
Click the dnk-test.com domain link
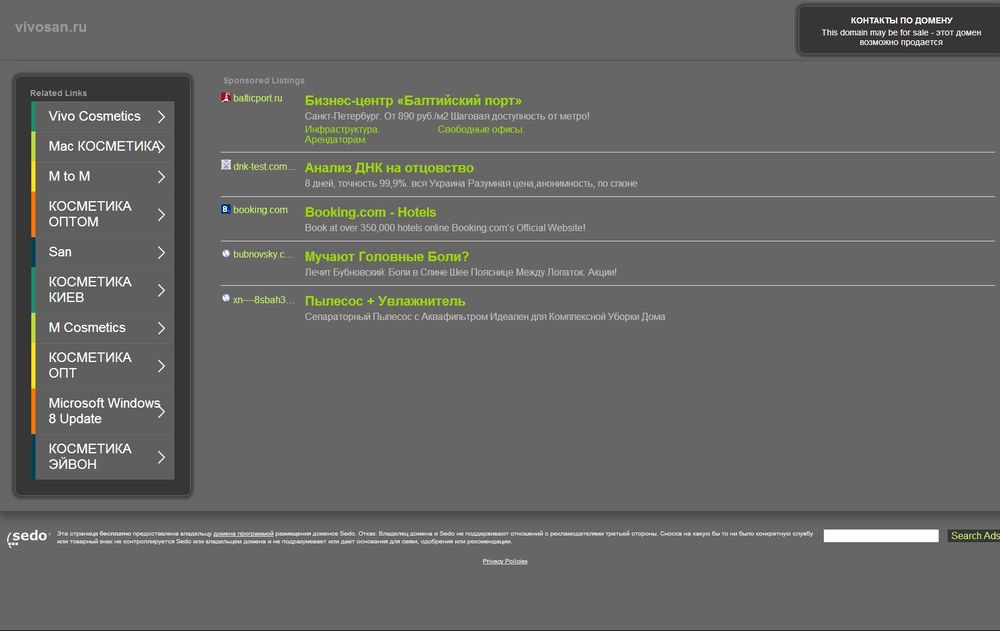pyautogui.click(x=264, y=167)
